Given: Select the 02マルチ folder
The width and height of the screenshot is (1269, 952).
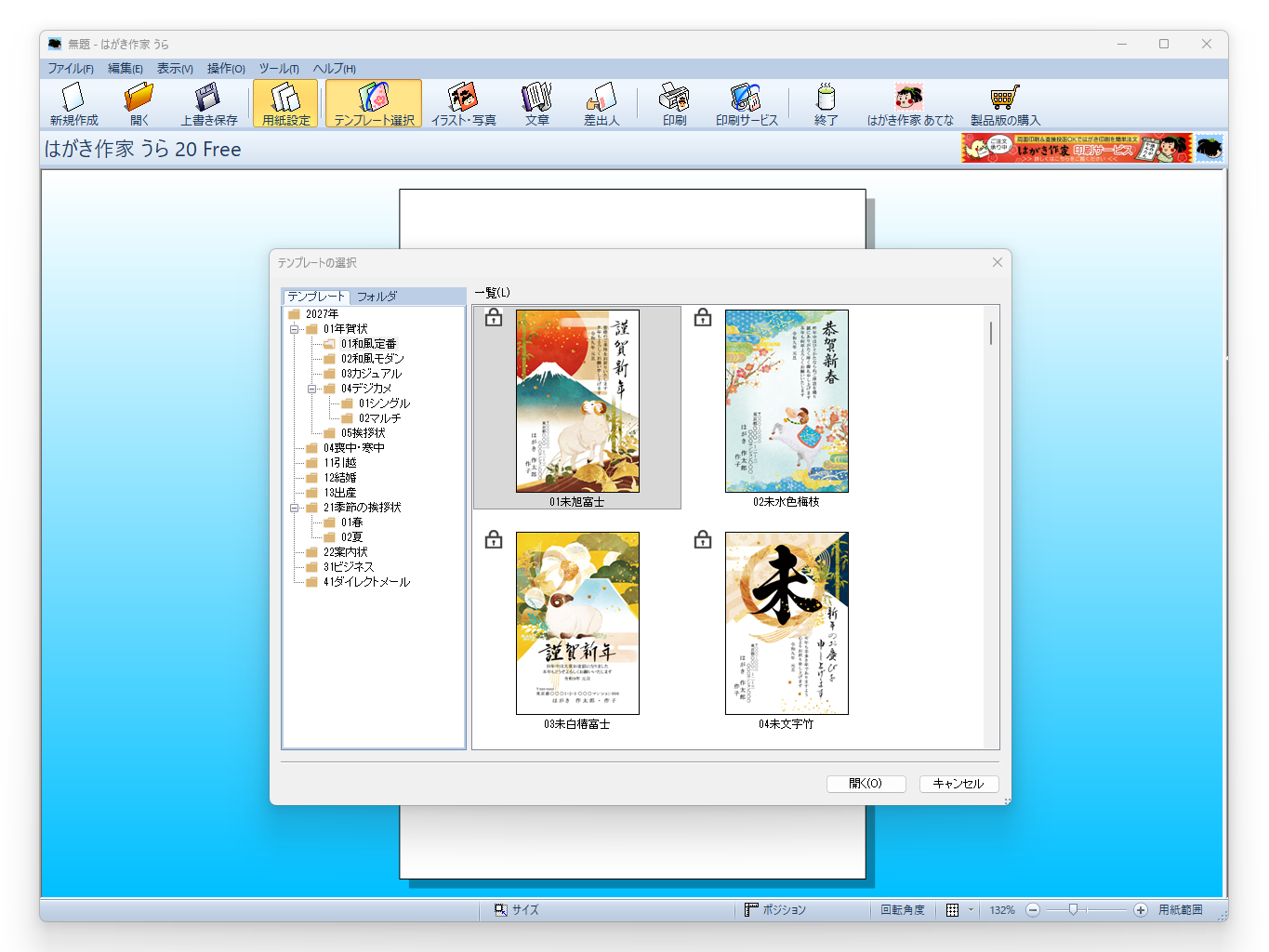Looking at the screenshot, I should tap(379, 418).
